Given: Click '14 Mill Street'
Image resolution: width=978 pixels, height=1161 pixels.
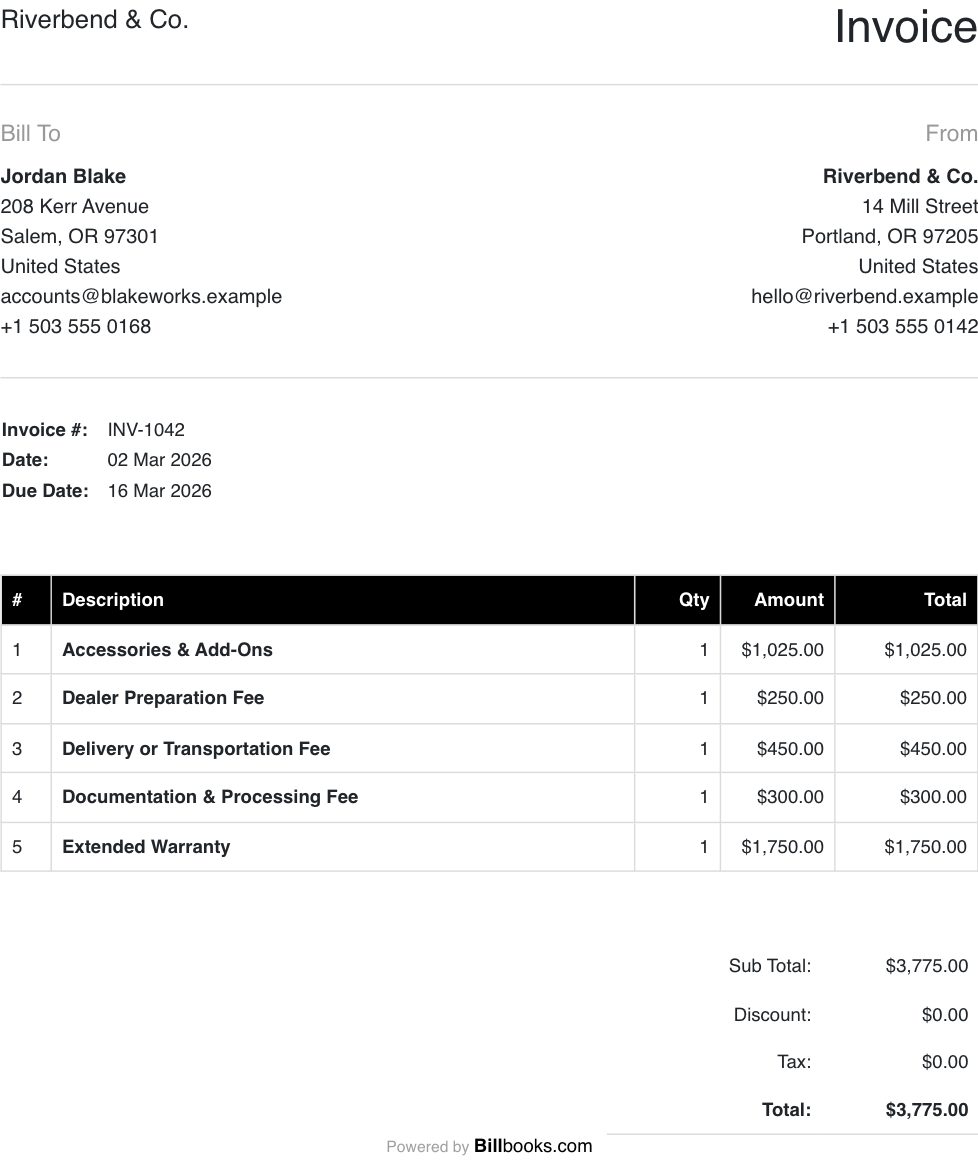Looking at the screenshot, I should tap(920, 206).
